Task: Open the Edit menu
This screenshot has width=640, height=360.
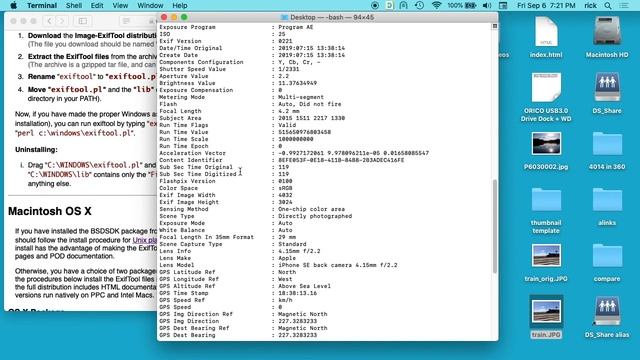Action: coord(97,5)
